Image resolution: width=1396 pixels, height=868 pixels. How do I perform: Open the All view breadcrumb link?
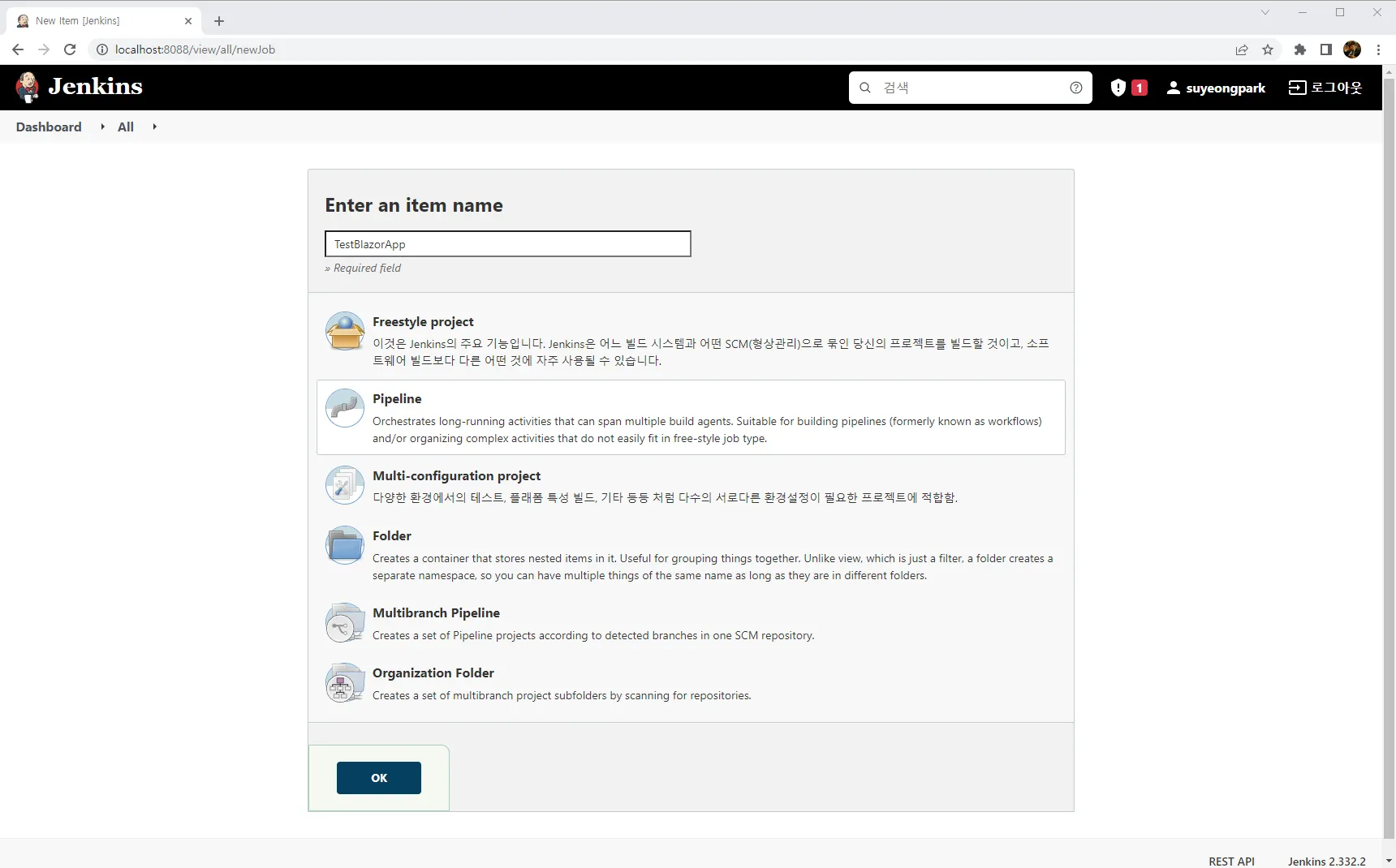(x=126, y=127)
